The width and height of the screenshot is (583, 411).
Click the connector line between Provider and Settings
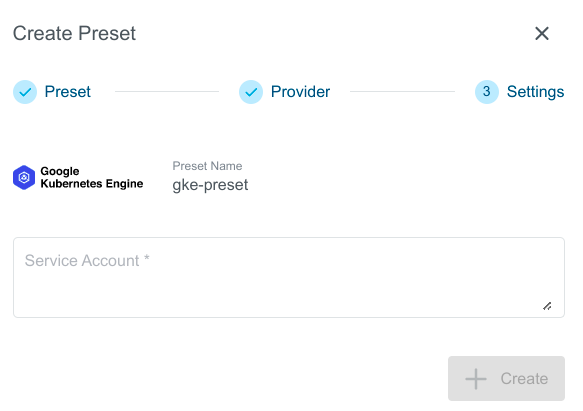(402, 91)
